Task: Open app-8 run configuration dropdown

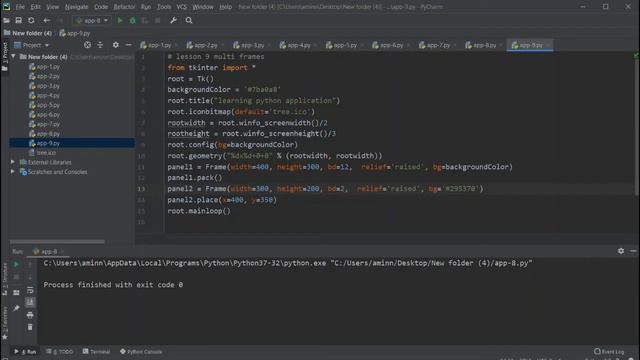Action: coord(92,20)
